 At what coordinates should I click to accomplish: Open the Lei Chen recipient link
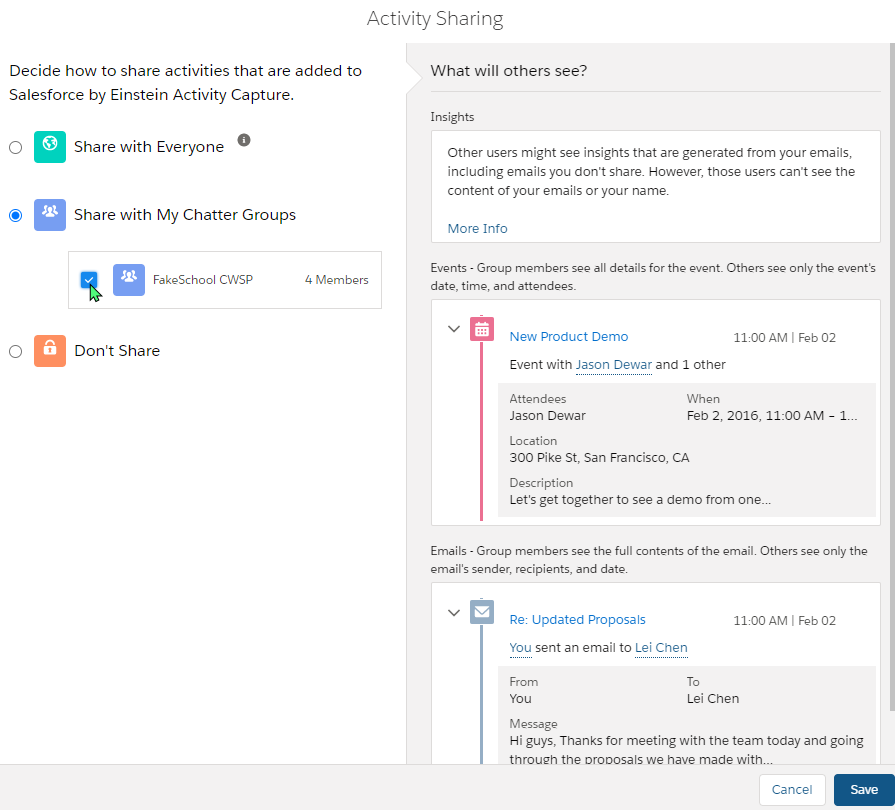(661, 648)
